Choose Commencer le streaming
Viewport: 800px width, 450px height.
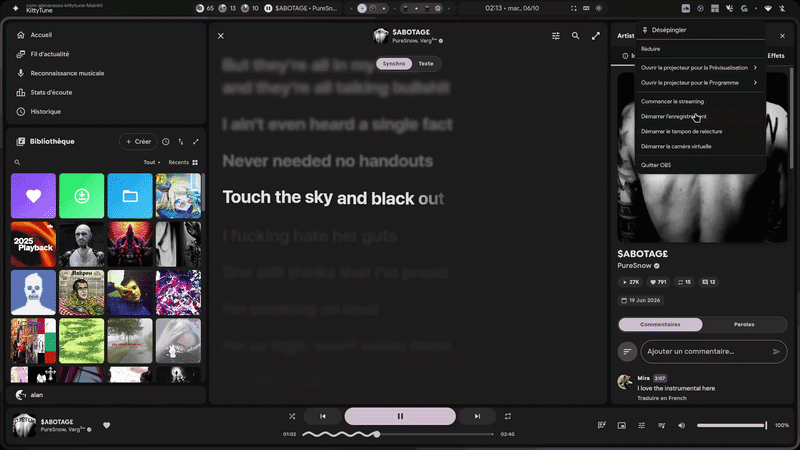point(700,102)
